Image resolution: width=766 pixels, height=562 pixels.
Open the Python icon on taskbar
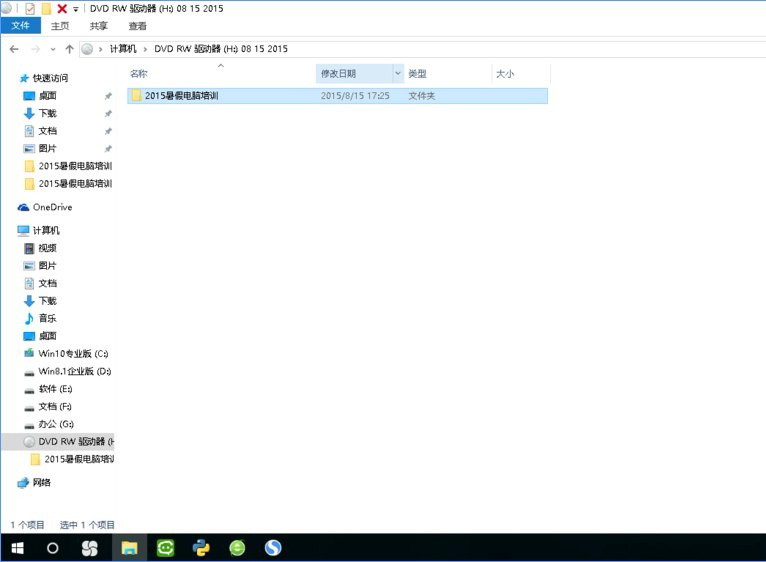pyautogui.click(x=201, y=548)
